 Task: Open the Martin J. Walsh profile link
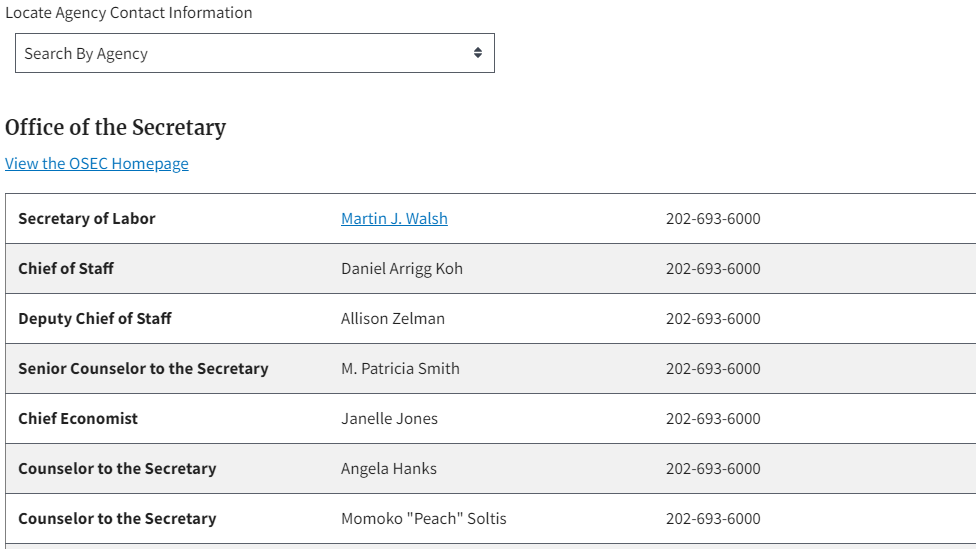pyautogui.click(x=394, y=218)
